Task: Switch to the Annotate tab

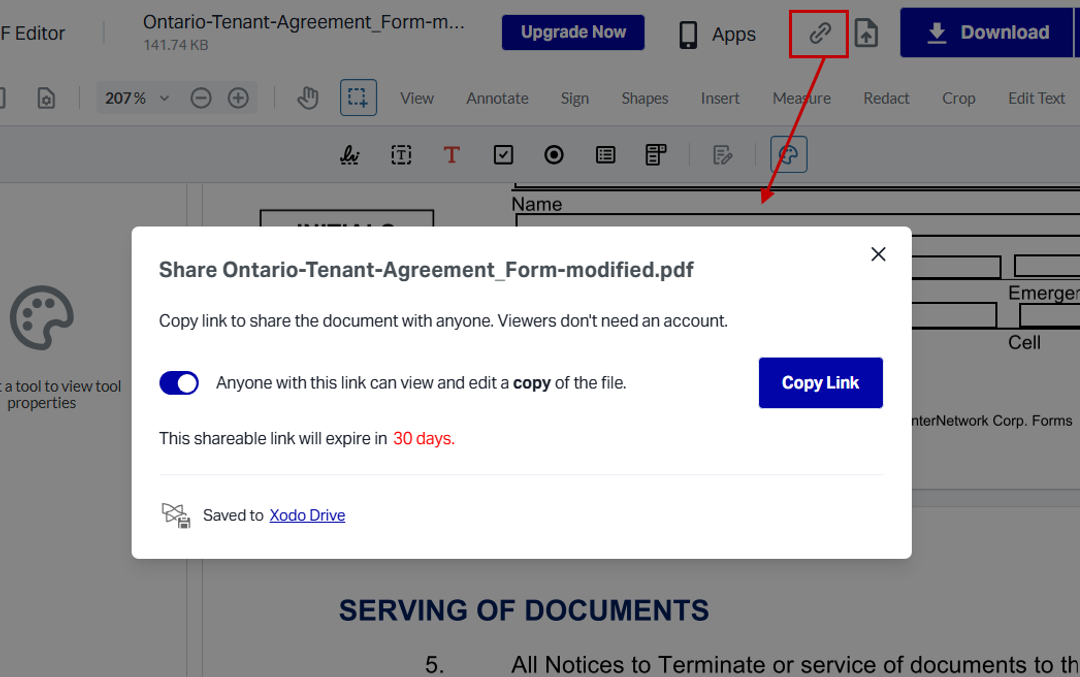Action: pos(497,98)
